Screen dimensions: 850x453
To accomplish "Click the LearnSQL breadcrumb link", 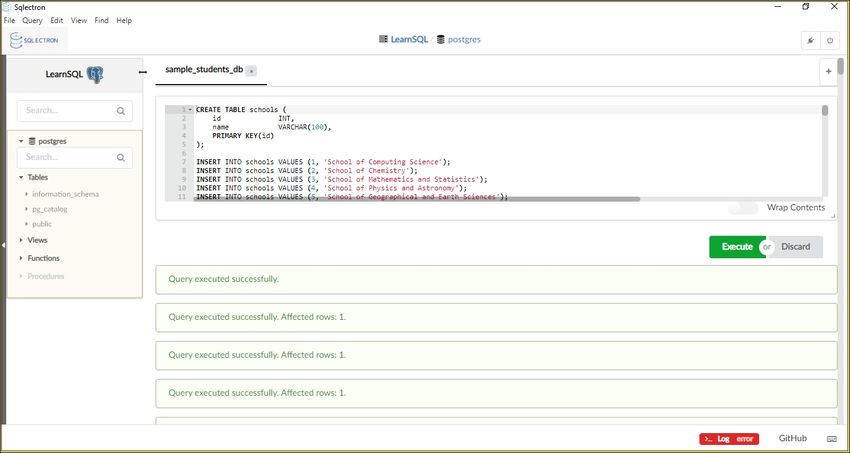I will tap(409, 40).
